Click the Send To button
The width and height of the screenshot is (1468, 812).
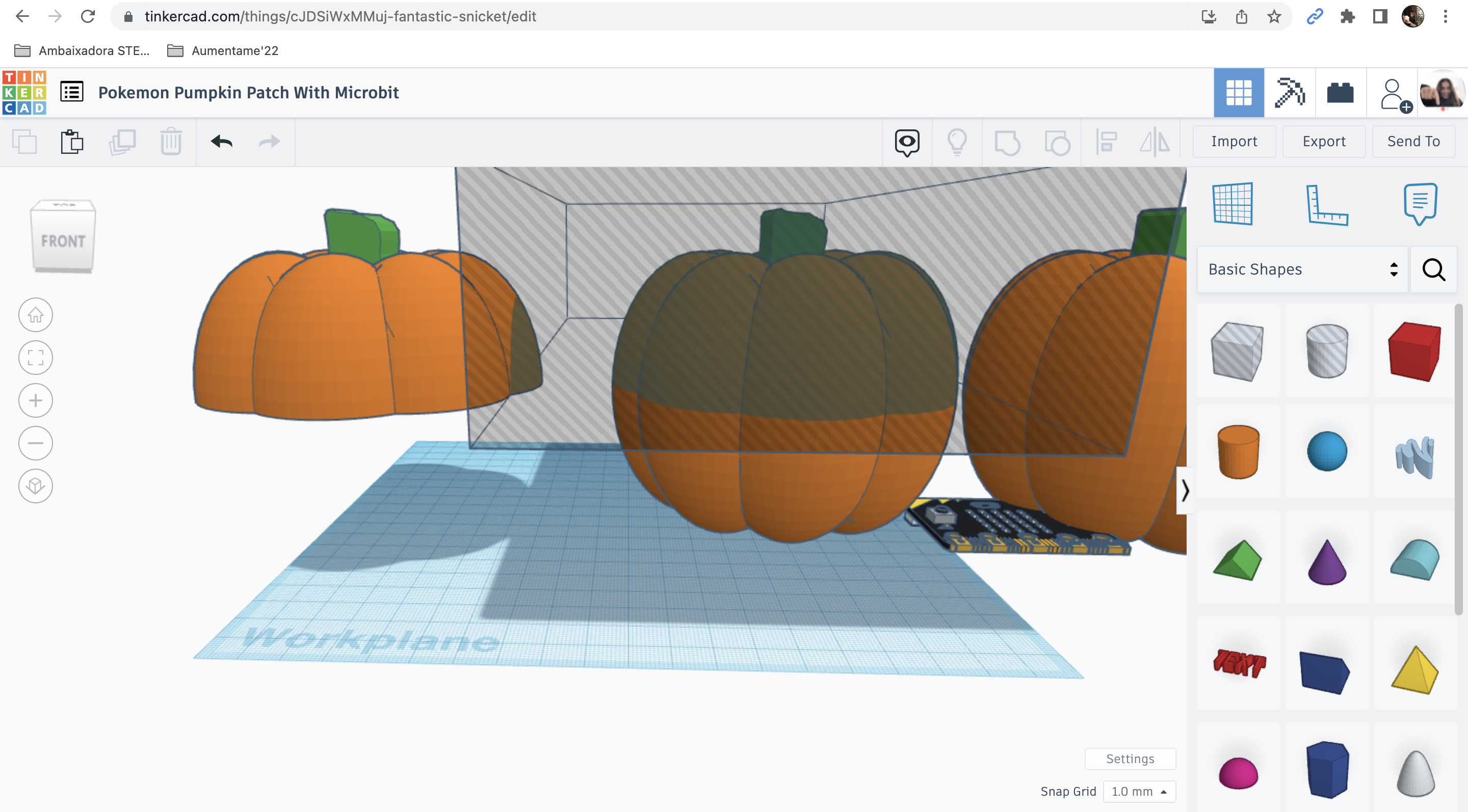(x=1414, y=141)
